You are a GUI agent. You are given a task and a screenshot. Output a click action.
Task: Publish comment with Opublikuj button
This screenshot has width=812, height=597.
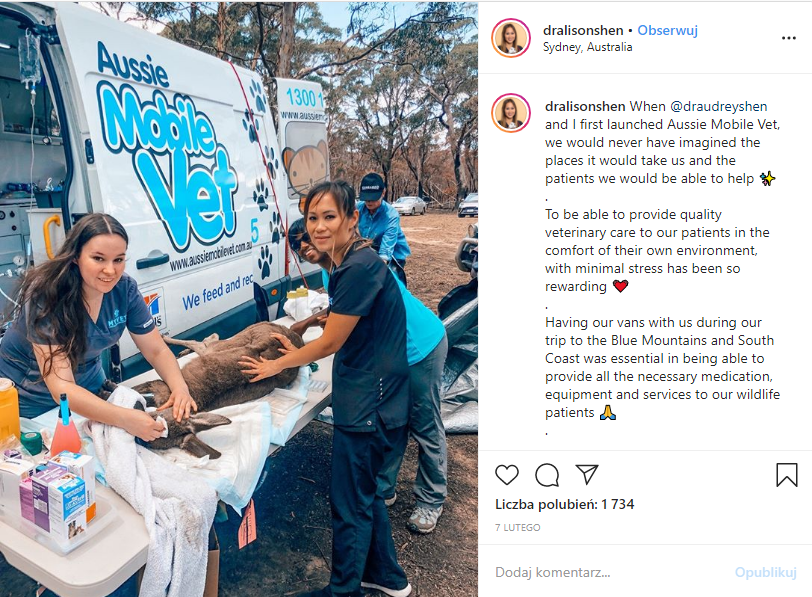click(x=765, y=572)
